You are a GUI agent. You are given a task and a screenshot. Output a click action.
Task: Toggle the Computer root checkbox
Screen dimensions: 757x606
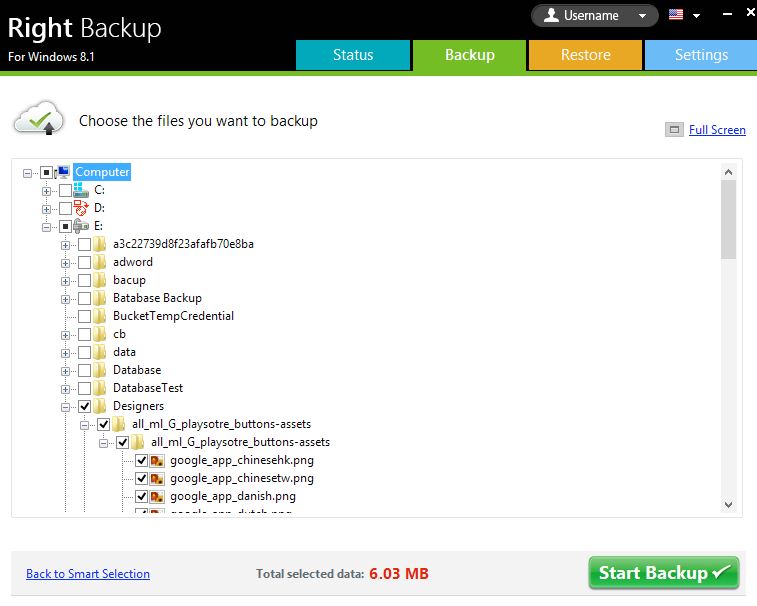pyautogui.click(x=46, y=172)
